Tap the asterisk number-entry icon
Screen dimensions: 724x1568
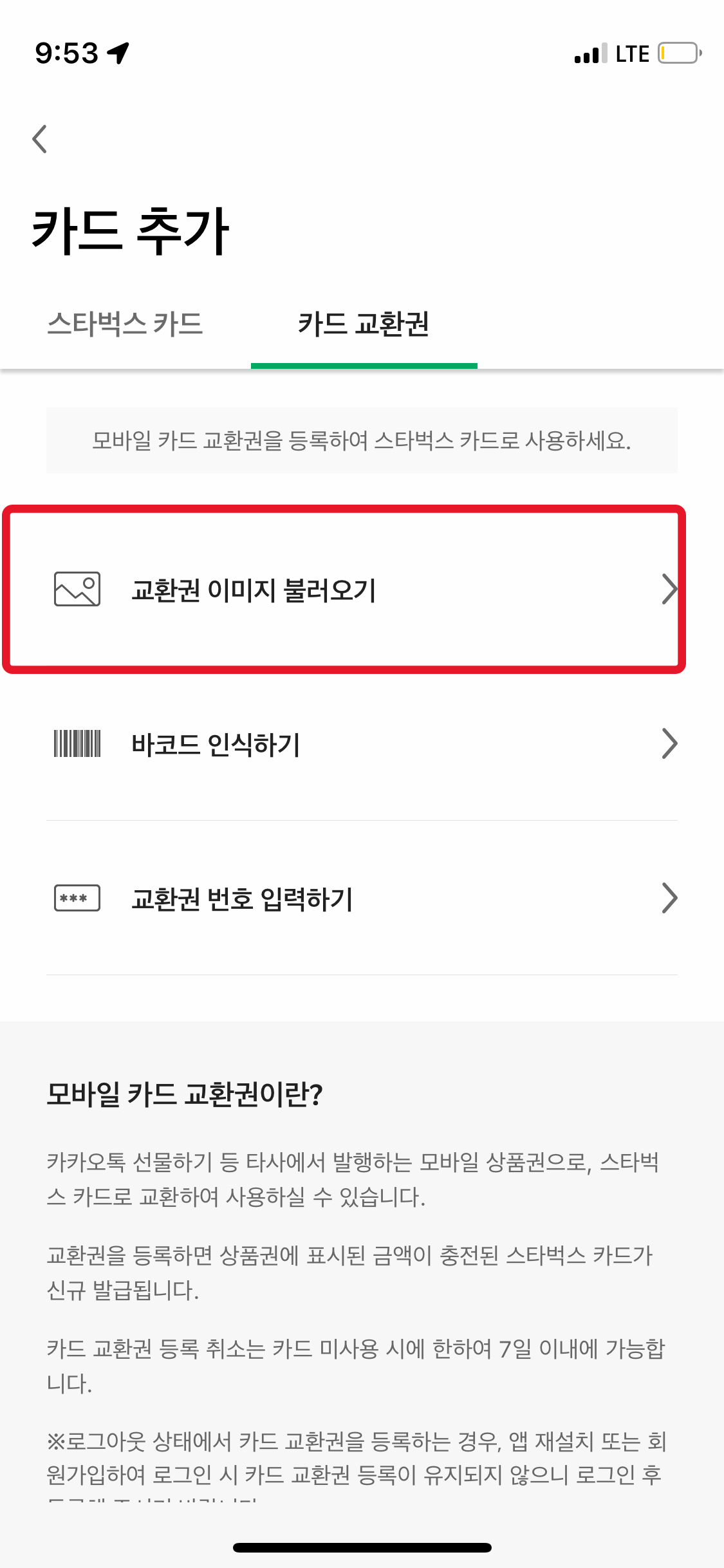point(77,898)
